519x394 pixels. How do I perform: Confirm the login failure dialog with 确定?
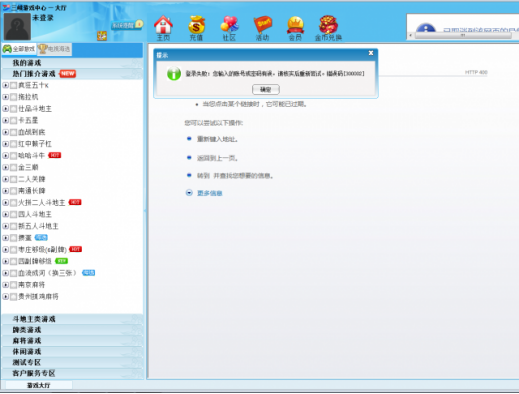tap(266, 89)
